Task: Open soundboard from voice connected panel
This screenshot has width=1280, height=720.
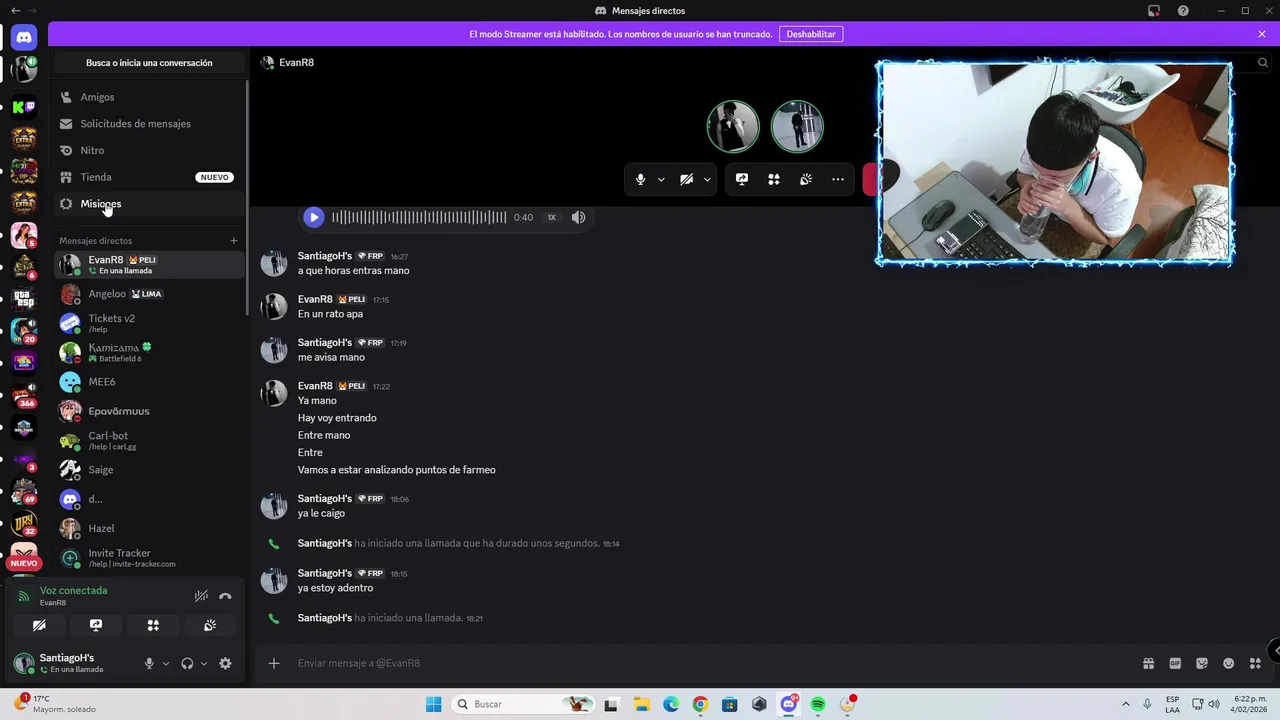Action: pyautogui.click(x=210, y=625)
